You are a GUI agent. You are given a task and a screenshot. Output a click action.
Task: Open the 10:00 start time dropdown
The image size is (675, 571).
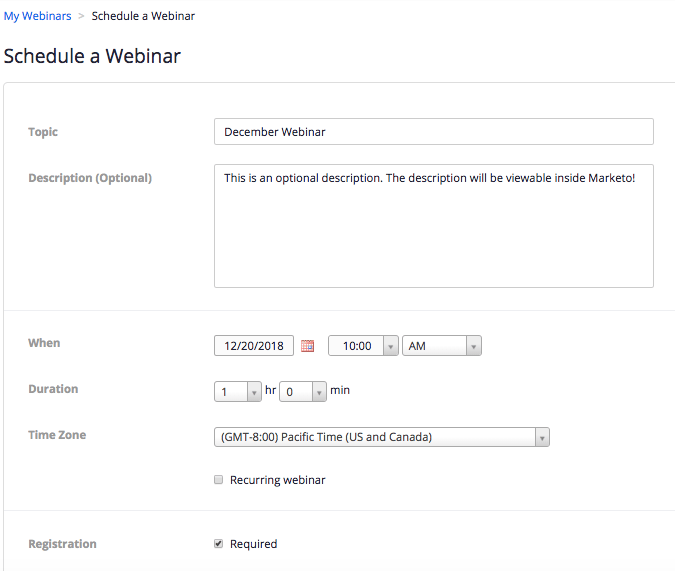point(363,346)
